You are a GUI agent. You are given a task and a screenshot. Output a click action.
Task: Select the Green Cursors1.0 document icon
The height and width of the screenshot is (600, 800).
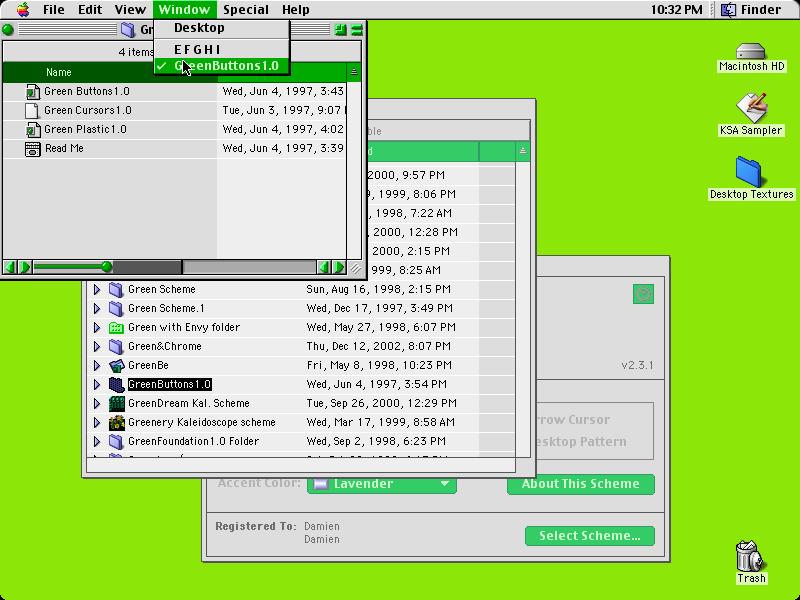[x=32, y=111]
